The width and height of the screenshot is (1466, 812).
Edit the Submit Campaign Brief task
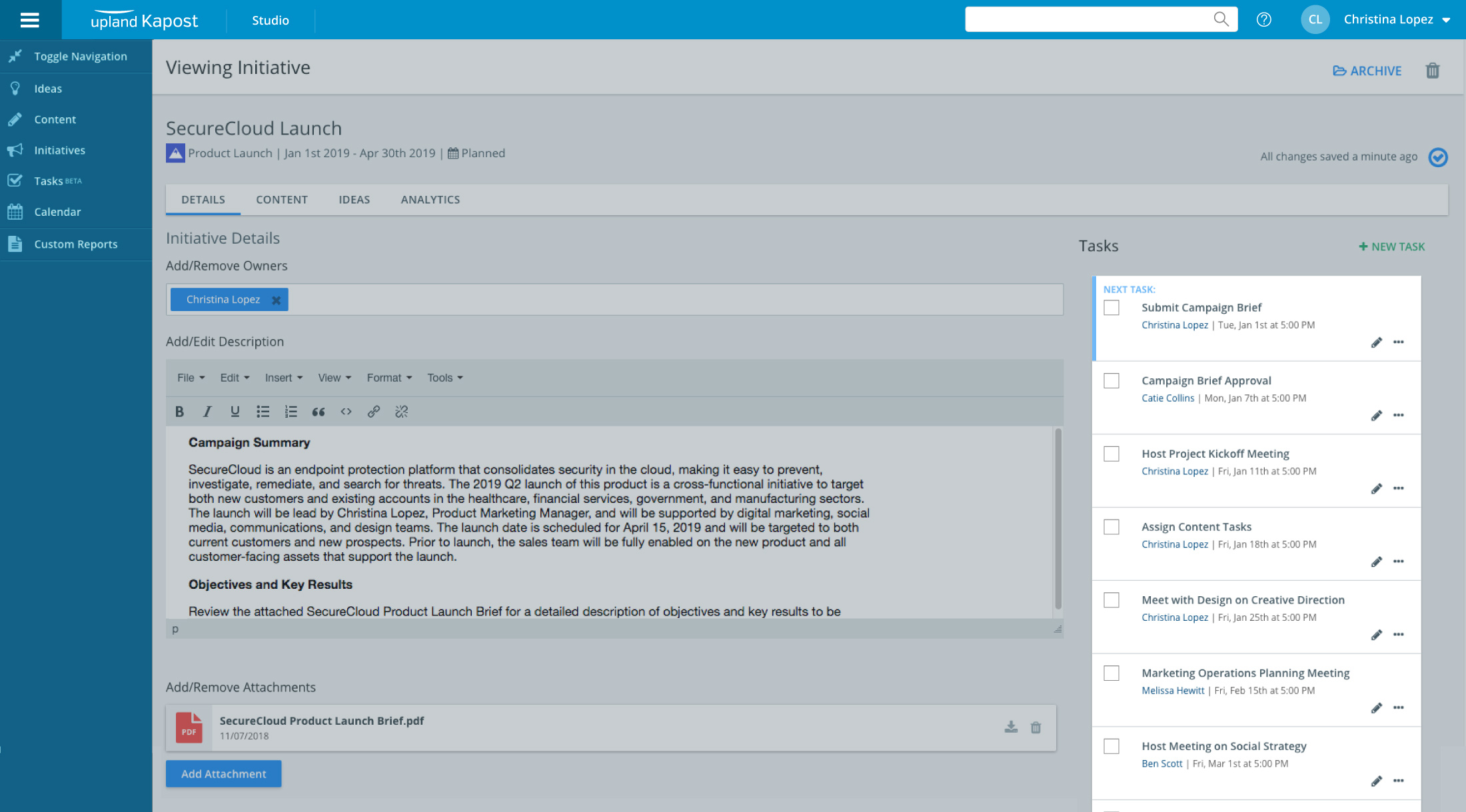pyautogui.click(x=1377, y=342)
